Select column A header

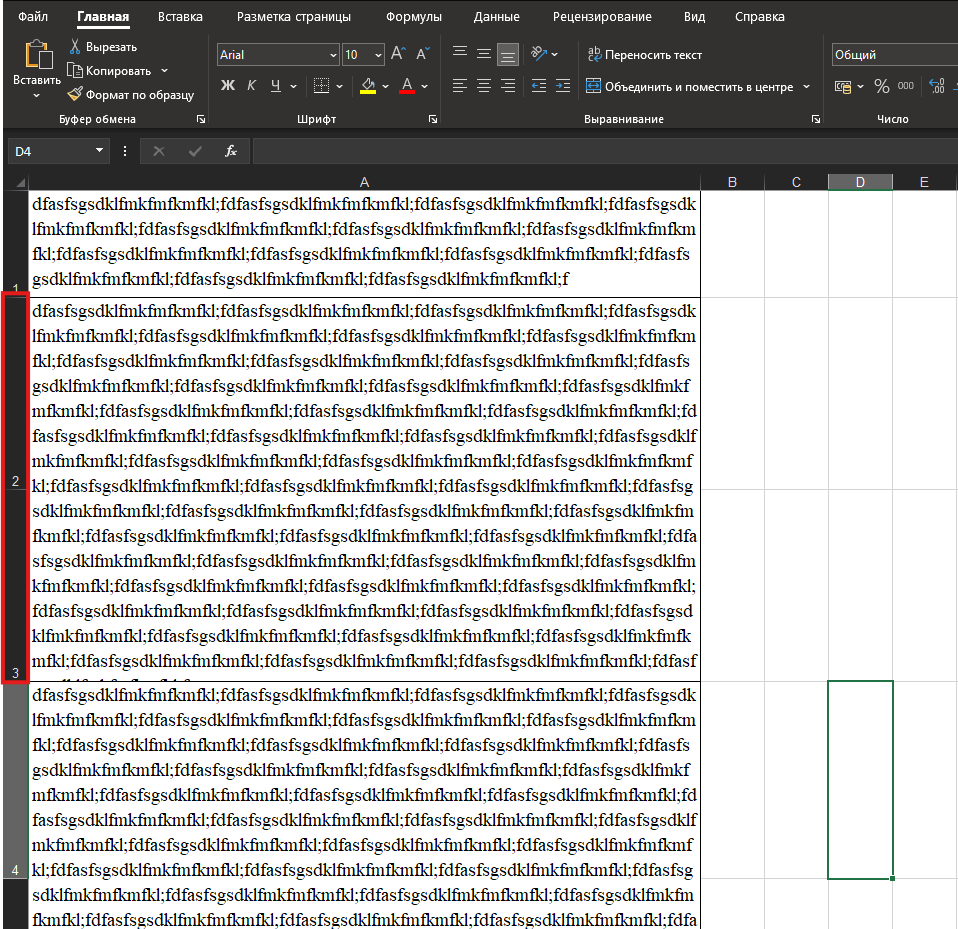[364, 182]
